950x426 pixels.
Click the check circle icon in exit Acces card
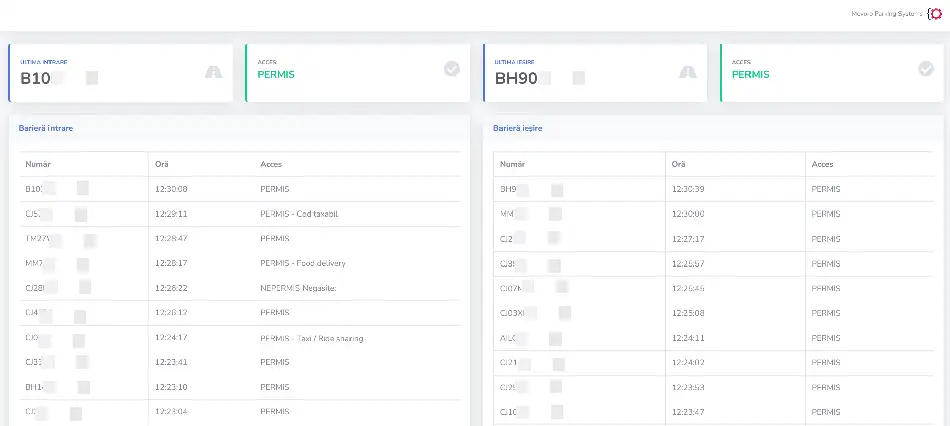point(926,69)
